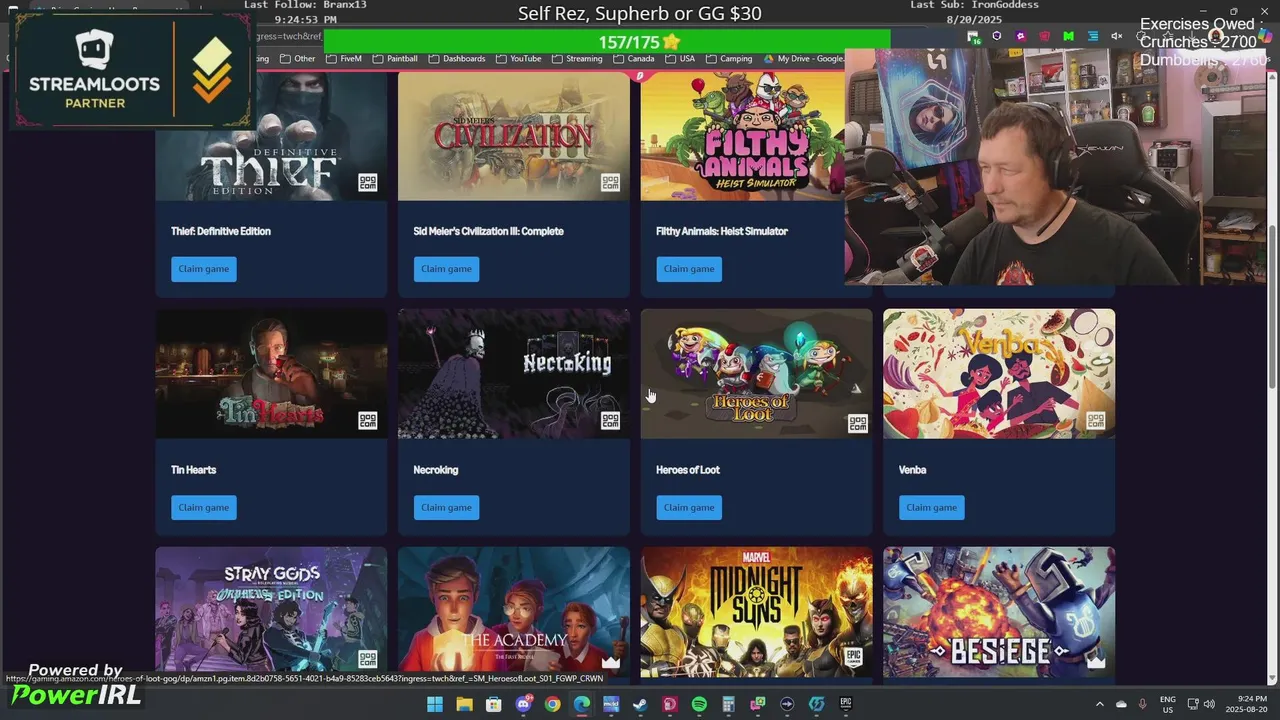
Task: Open the Dashboards bookmarks folder
Action: pyautogui.click(x=458, y=59)
